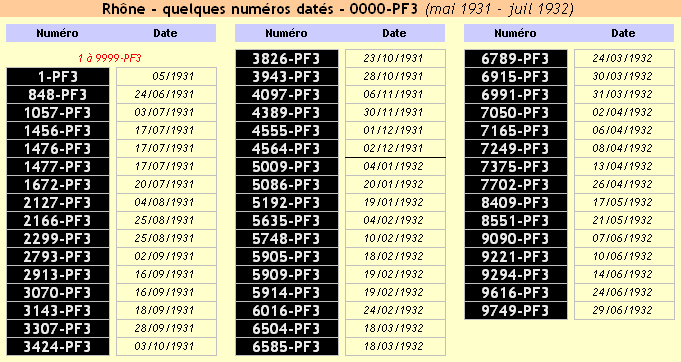The image size is (681, 362).
Task: Select plate 7375-PF3
Action: (x=516, y=167)
